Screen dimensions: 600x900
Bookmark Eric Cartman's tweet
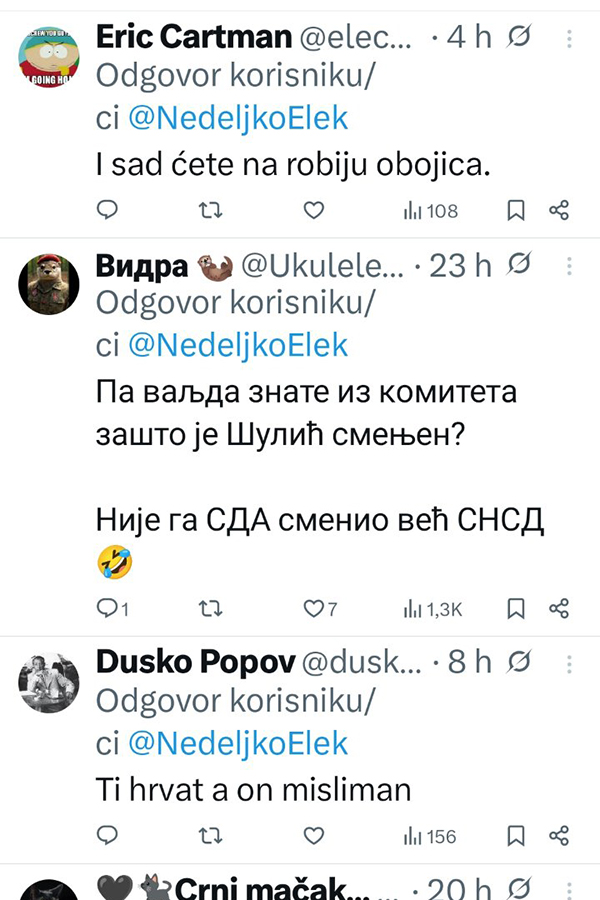click(x=516, y=210)
